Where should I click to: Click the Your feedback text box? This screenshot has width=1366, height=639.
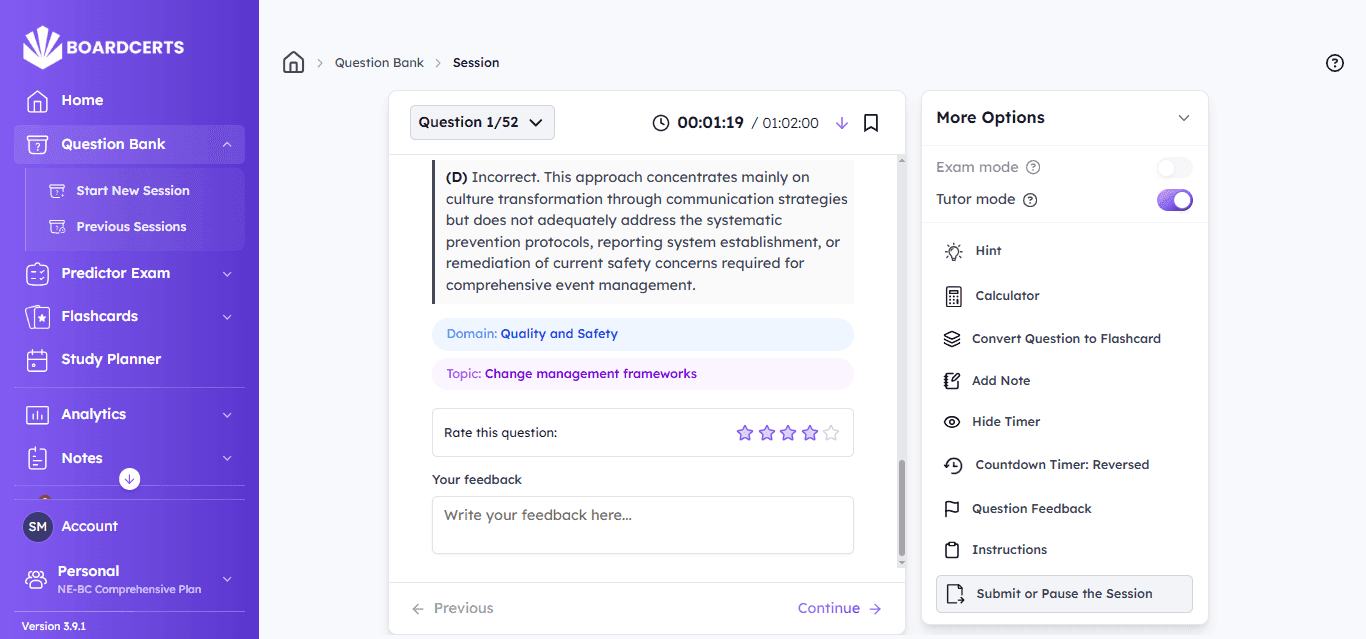click(x=642, y=525)
